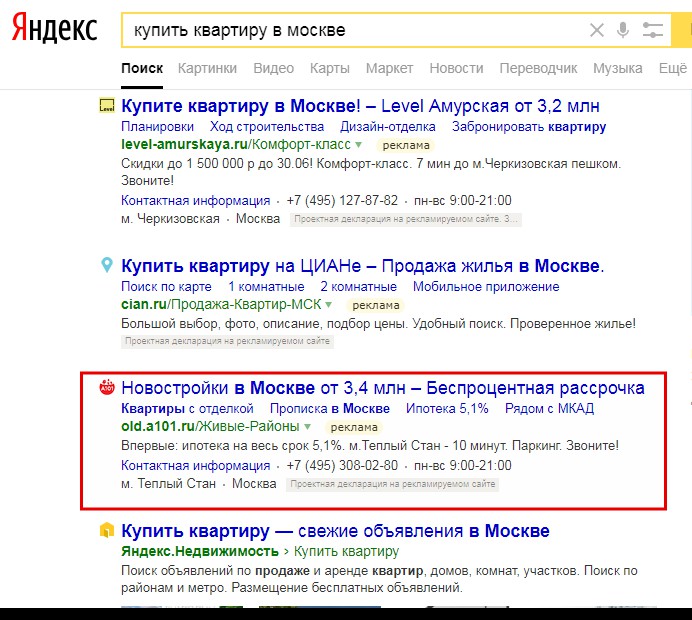692x620 pixels.
Task: Go to the Новости tab
Action: [456, 68]
